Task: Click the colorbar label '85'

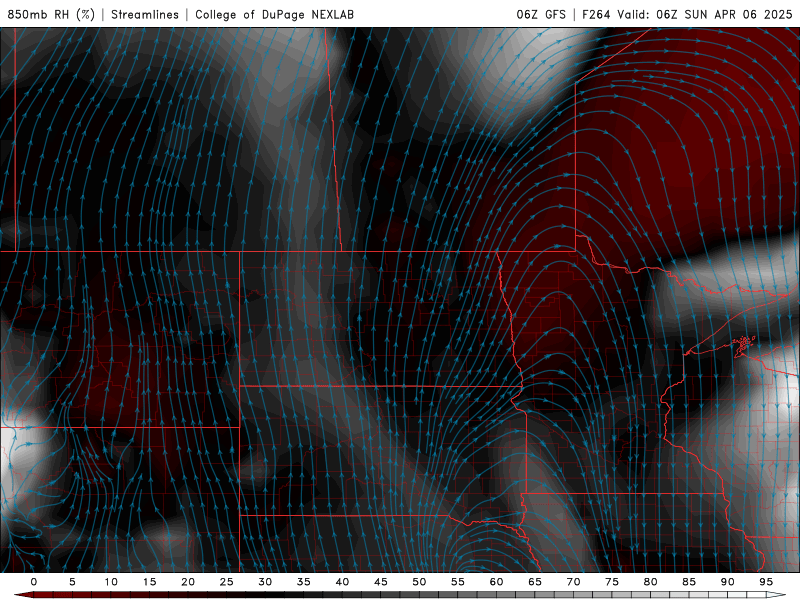Action: (x=689, y=582)
